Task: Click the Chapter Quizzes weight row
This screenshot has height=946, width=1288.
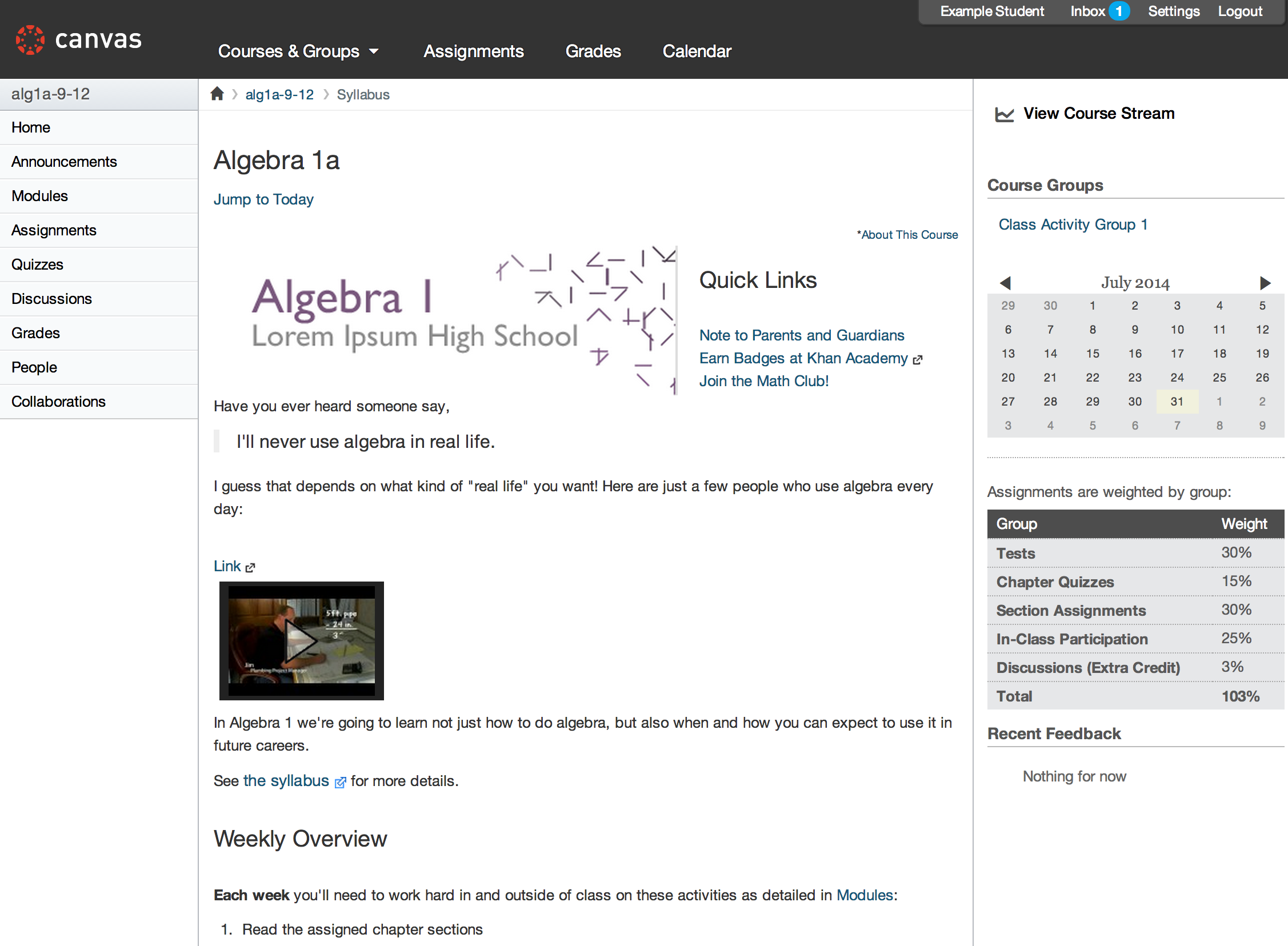Action: point(1135,582)
